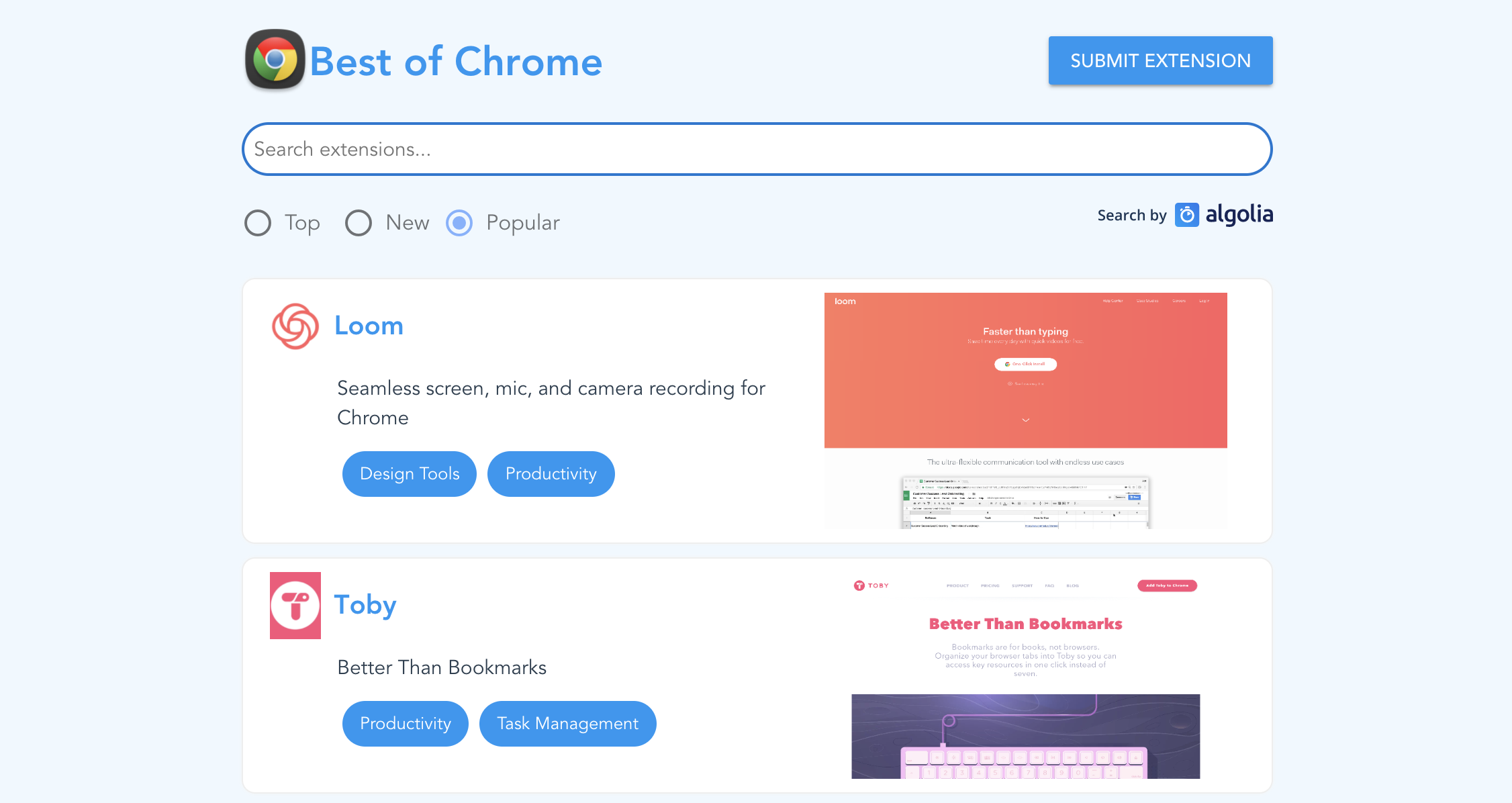The width and height of the screenshot is (1512, 803).
Task: Select the New sorting option
Action: point(359,223)
